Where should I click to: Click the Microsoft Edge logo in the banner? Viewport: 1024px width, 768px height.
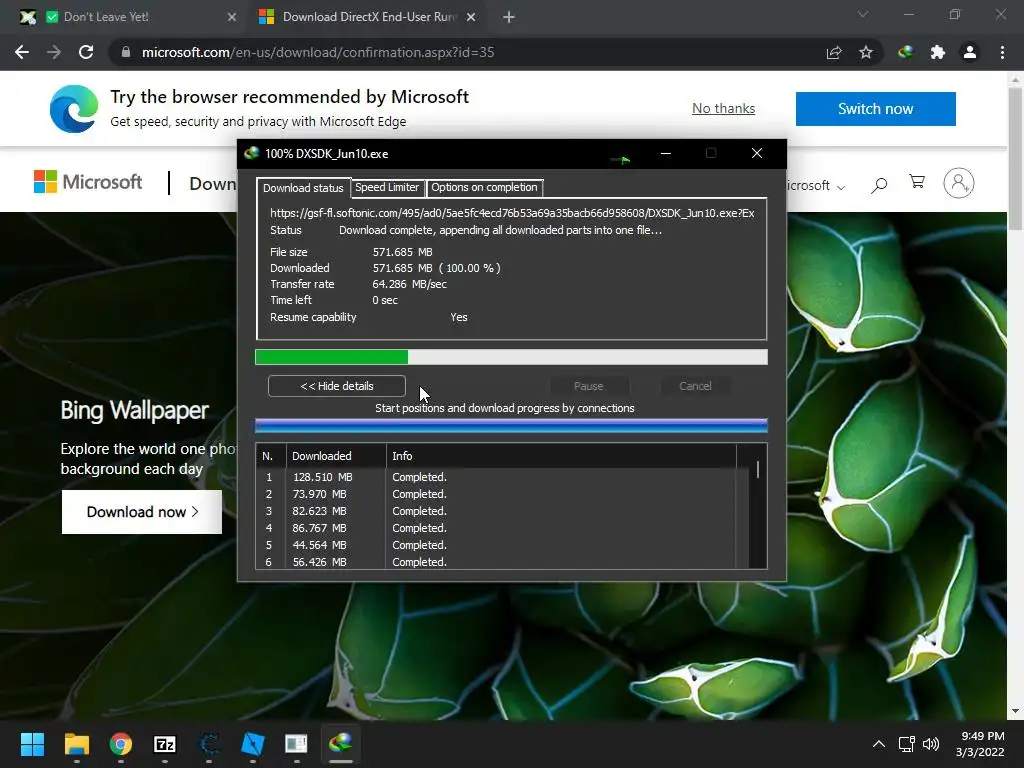click(x=74, y=108)
